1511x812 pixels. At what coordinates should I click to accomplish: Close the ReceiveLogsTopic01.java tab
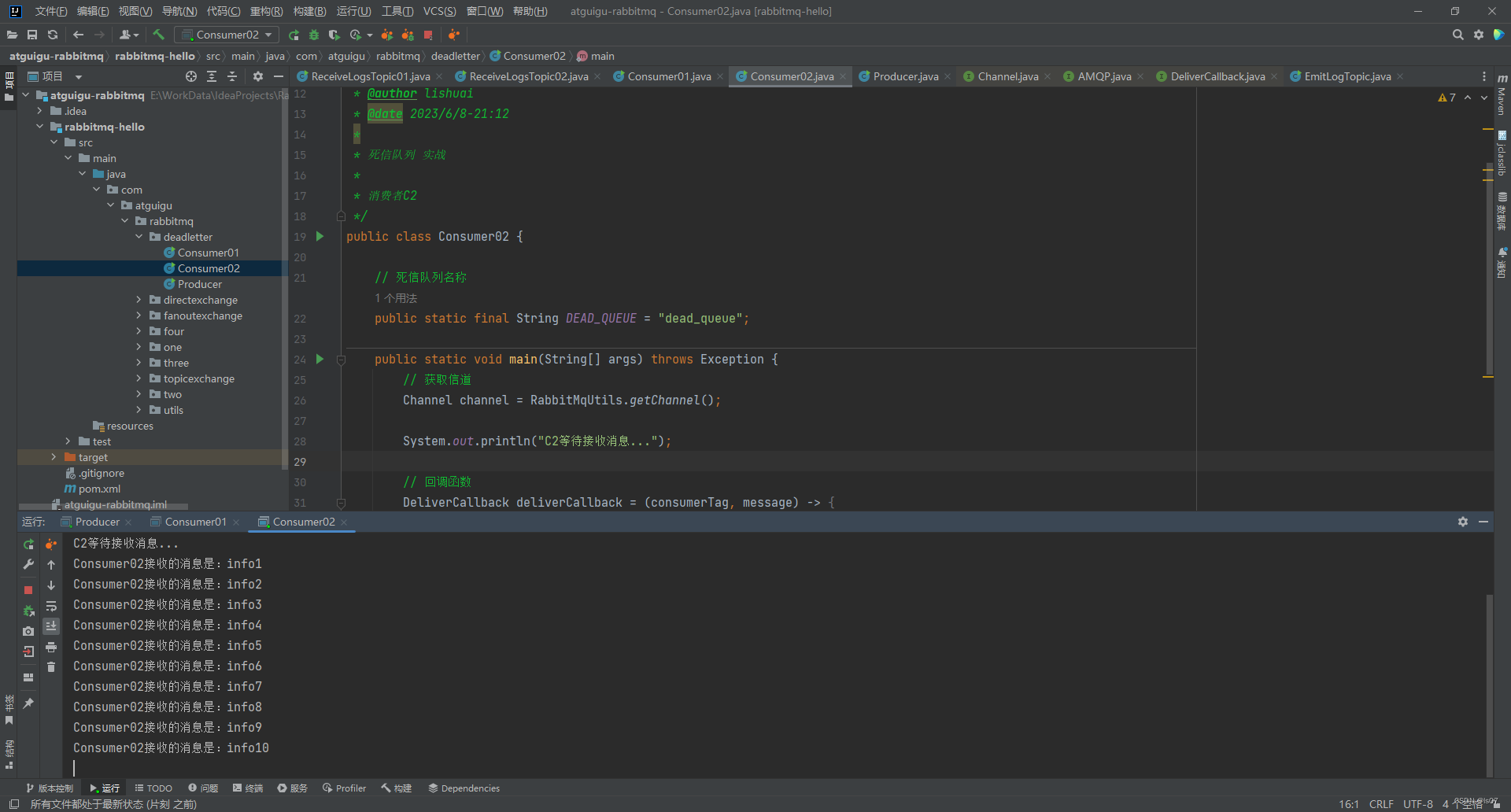tap(439, 77)
